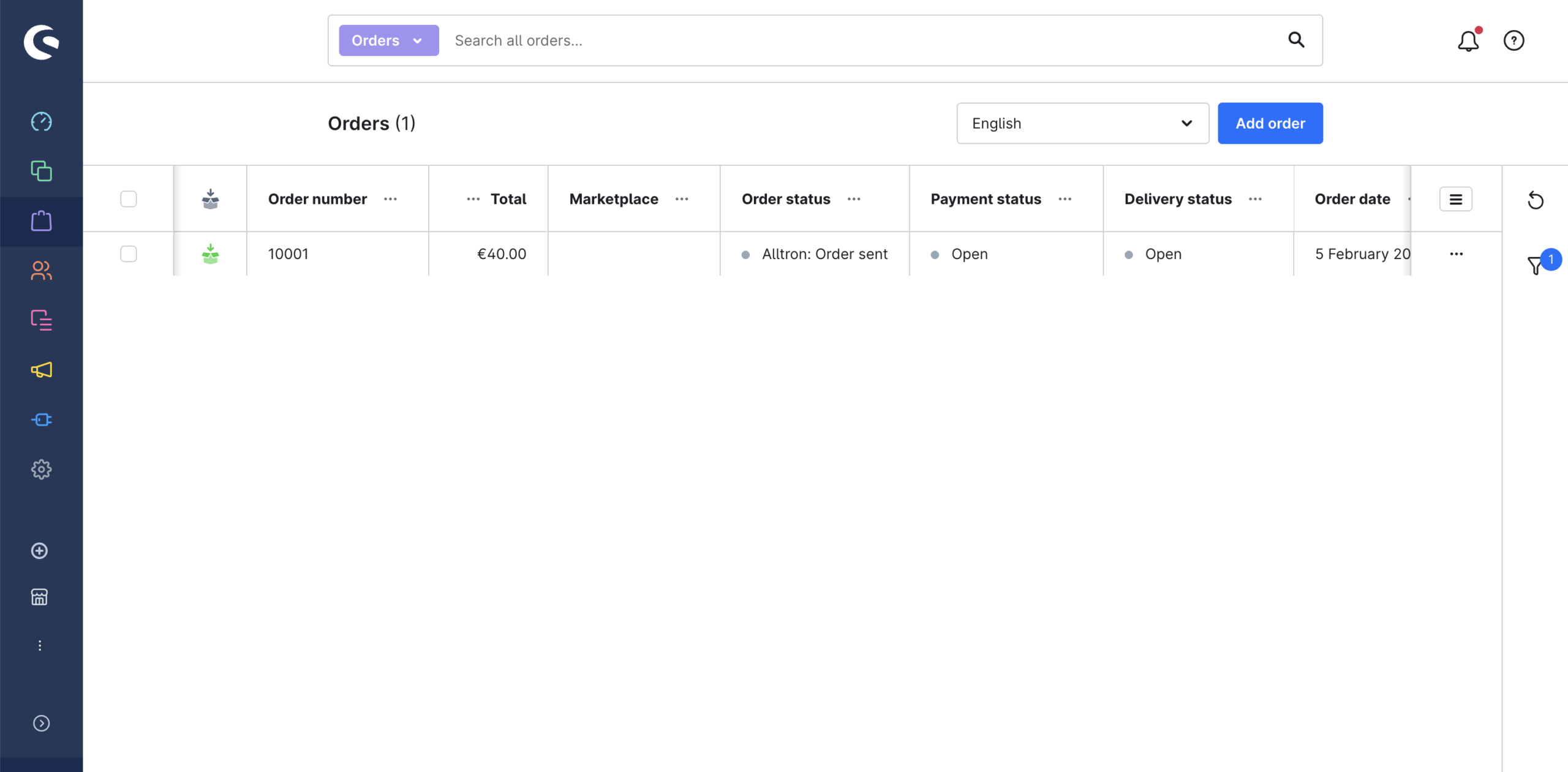Open the Content sidebar icon

(41, 320)
